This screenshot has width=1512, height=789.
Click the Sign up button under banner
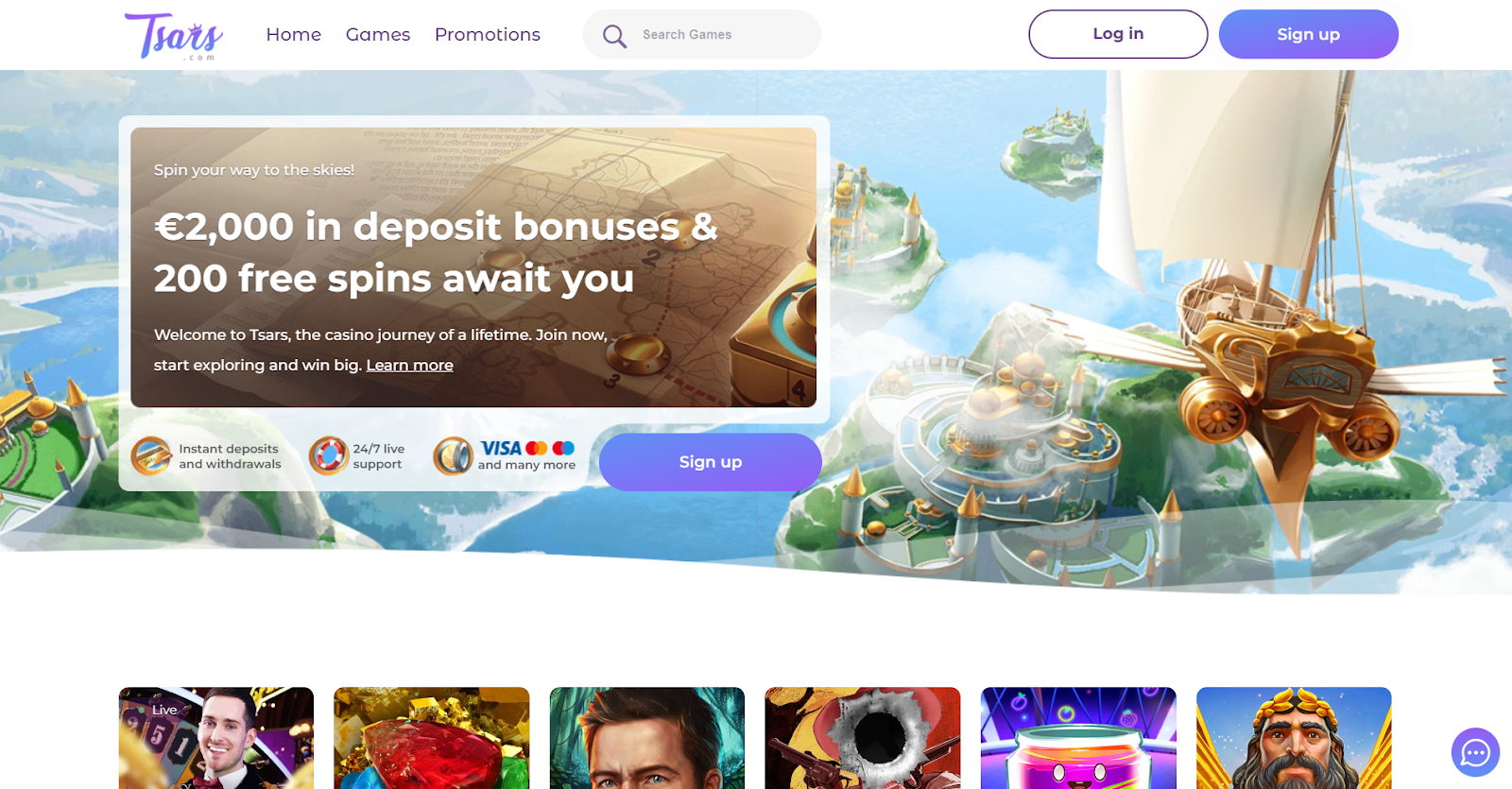click(710, 462)
